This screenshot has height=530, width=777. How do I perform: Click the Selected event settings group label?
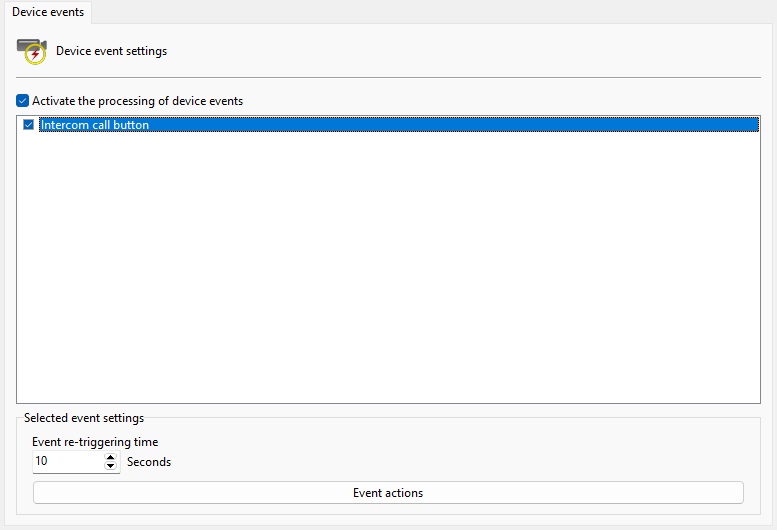click(84, 418)
